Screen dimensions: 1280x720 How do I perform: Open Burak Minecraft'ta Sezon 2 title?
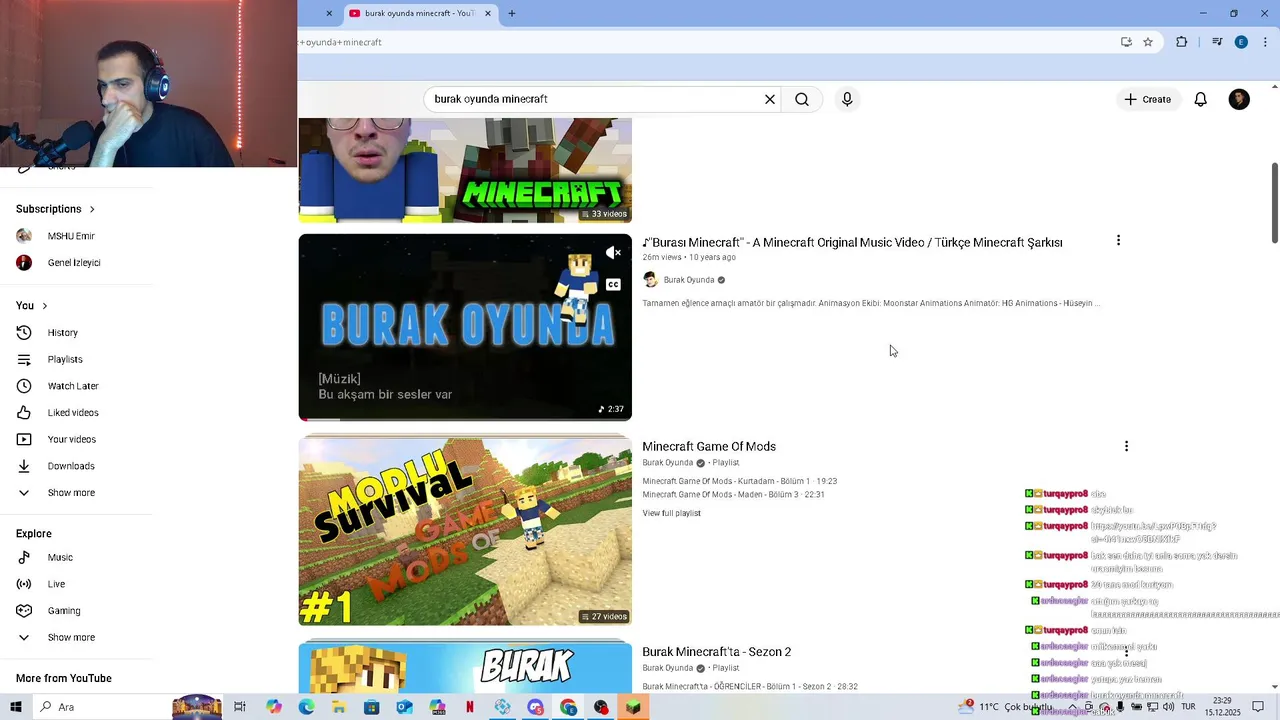tap(716, 652)
